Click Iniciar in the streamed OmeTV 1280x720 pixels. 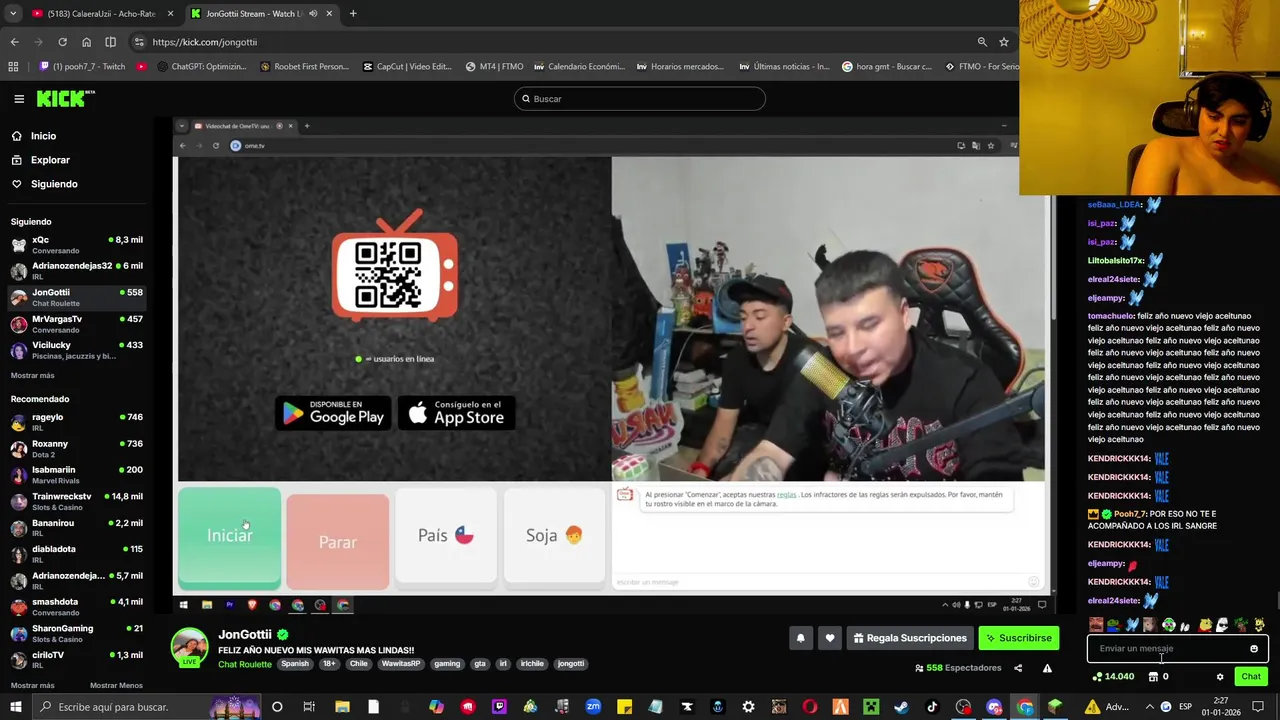click(229, 536)
